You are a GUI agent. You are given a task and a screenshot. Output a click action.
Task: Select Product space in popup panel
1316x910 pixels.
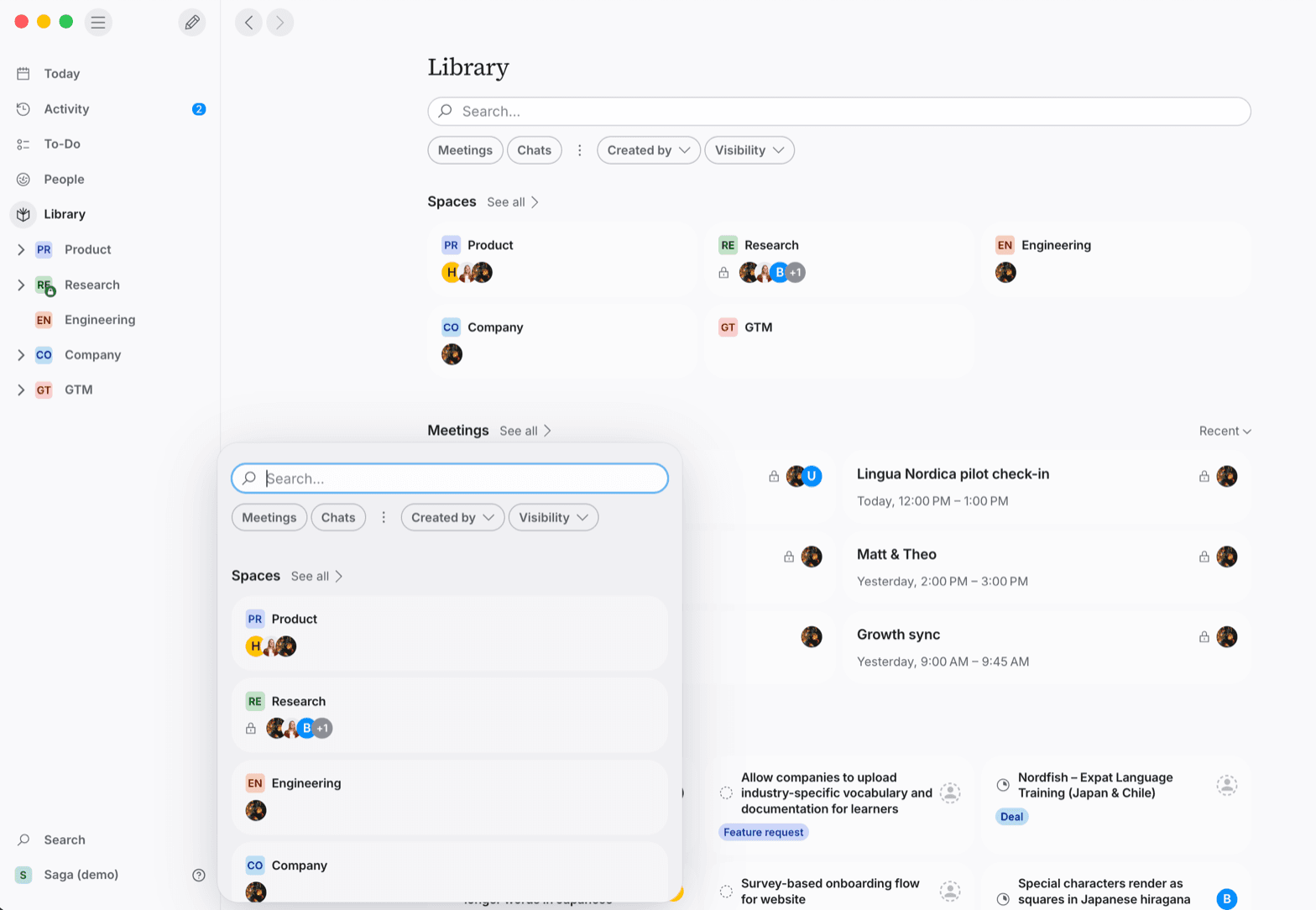[x=450, y=633]
